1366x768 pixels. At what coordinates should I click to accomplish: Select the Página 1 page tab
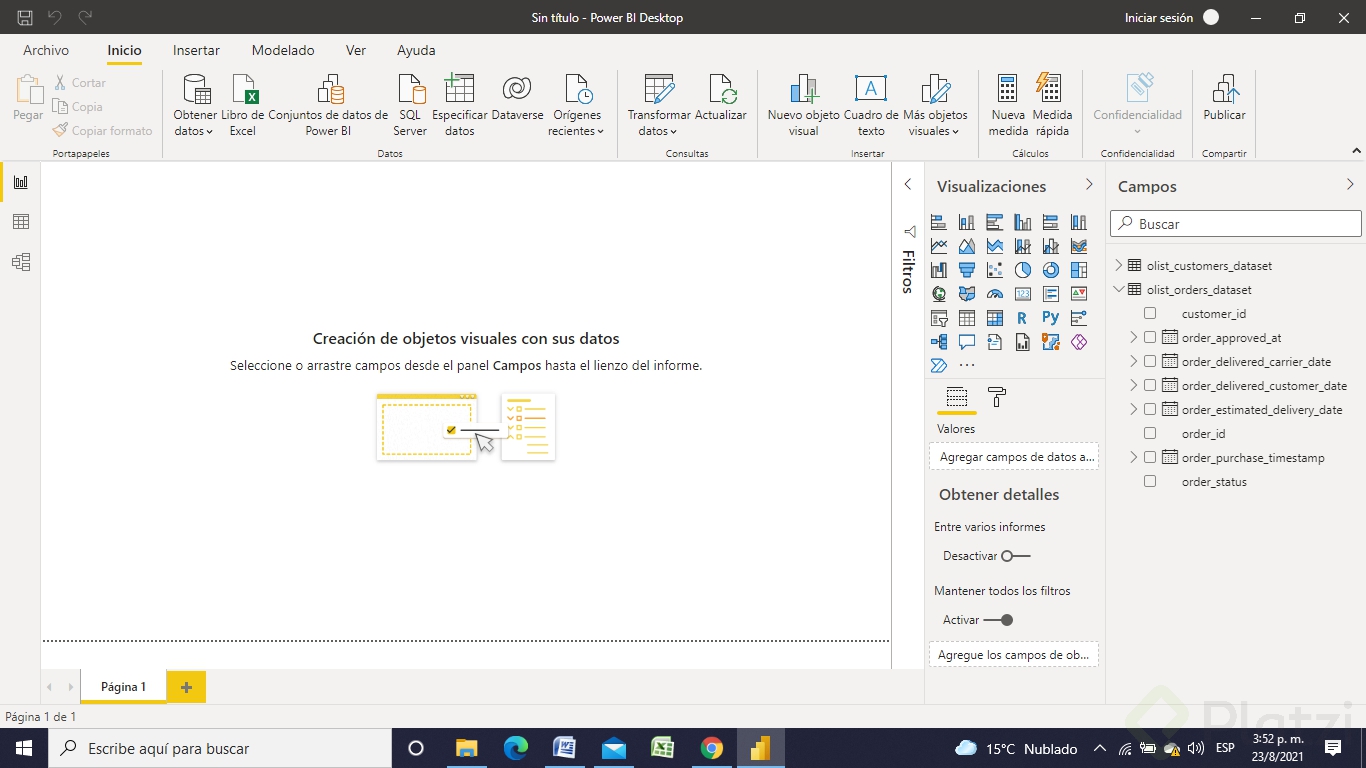pos(123,687)
